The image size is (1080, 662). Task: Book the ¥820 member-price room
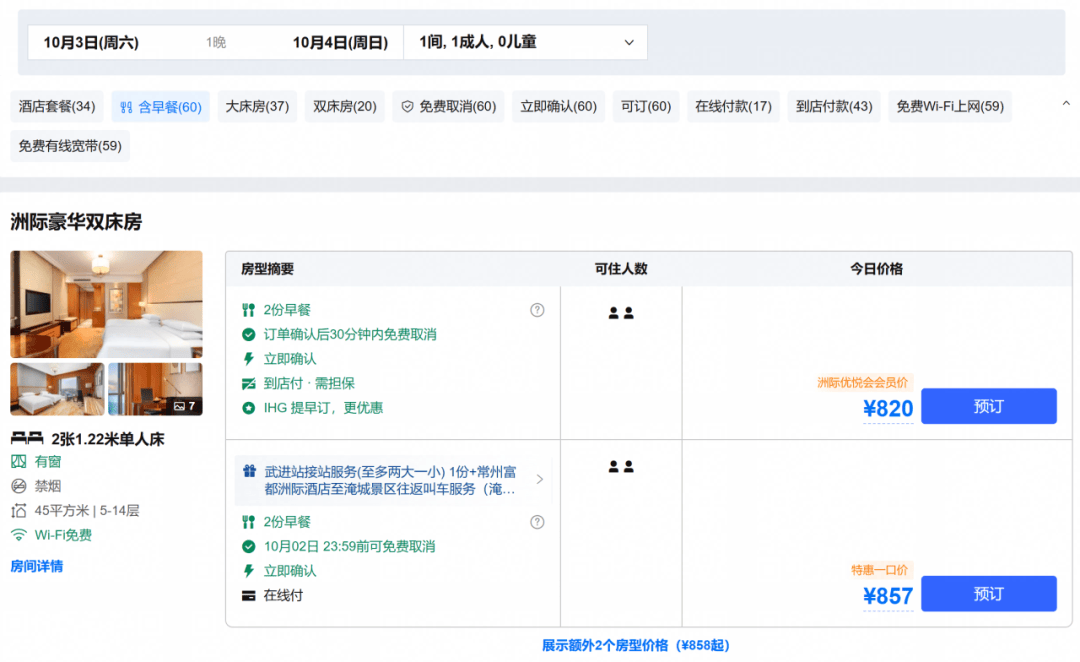[988, 406]
